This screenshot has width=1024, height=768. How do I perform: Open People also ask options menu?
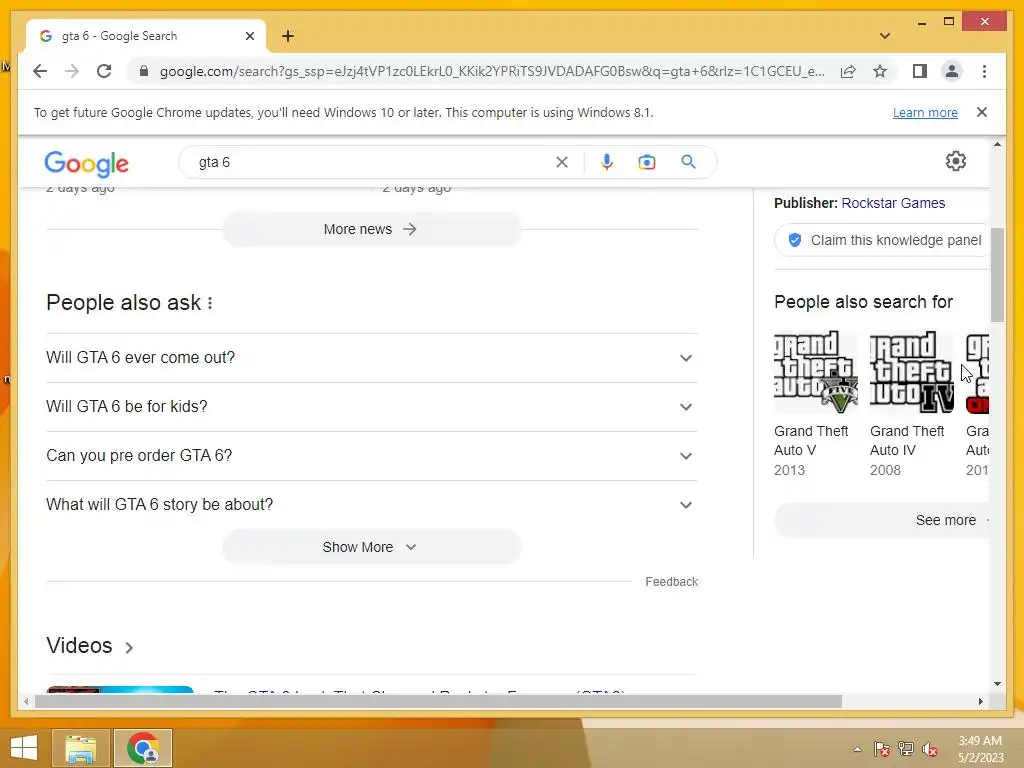(210, 303)
